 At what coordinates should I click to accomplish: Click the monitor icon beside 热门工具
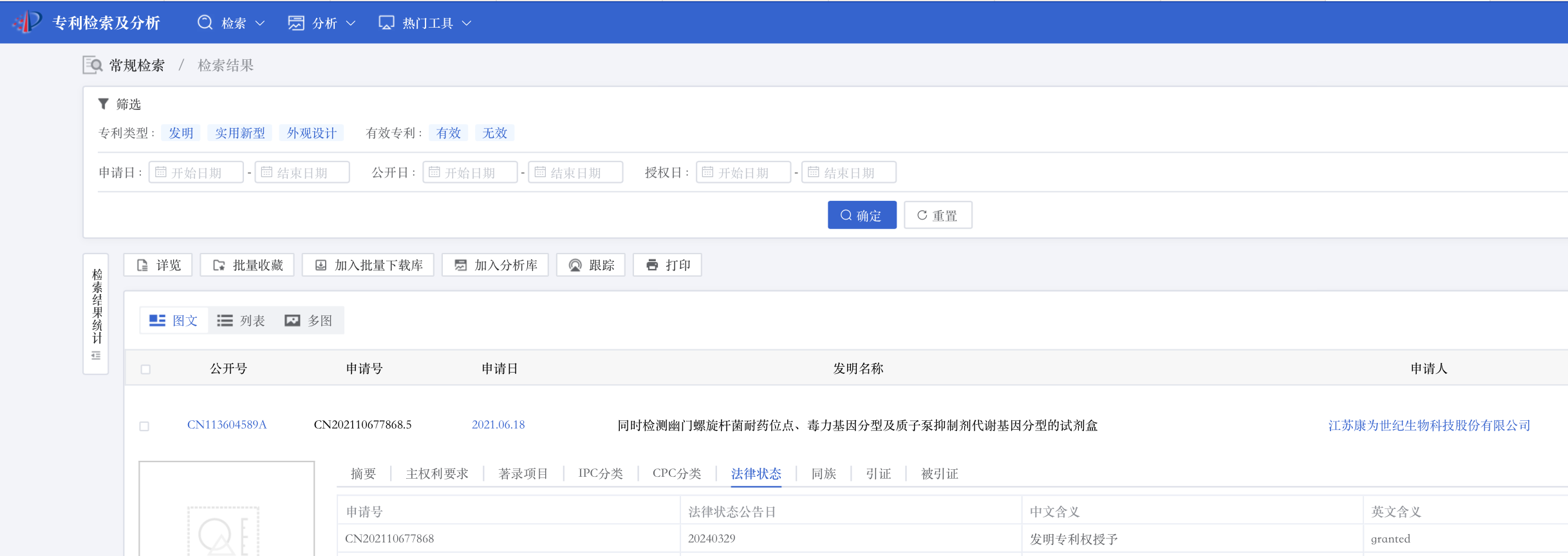386,23
